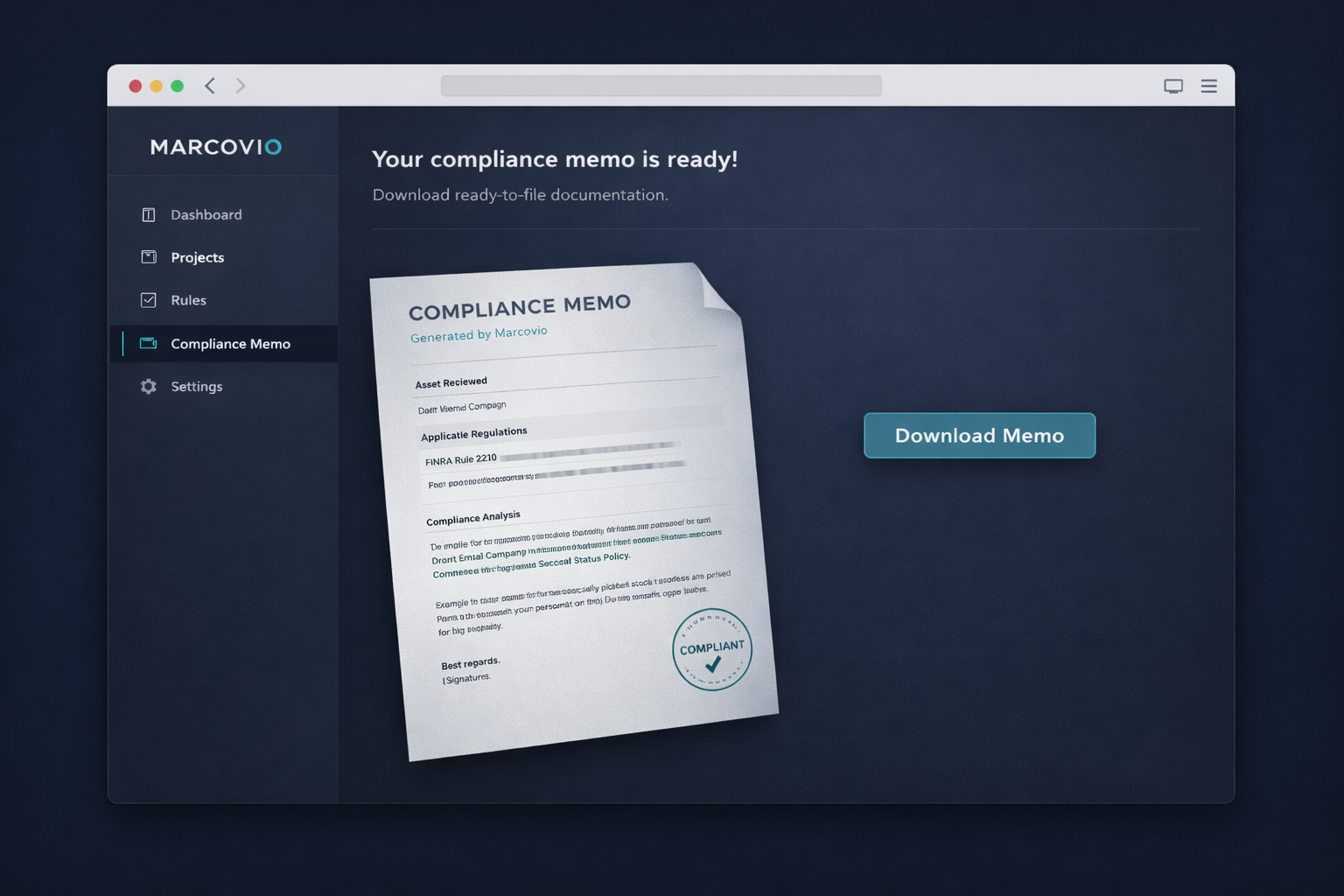The width and height of the screenshot is (1344, 896).
Task: Click the Compliance Memo document title
Action: 520,307
